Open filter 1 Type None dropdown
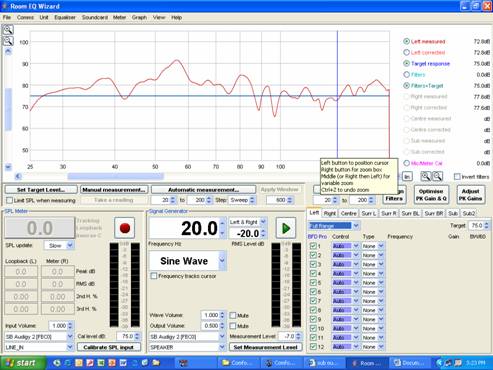The image size is (493, 370). click(381, 246)
